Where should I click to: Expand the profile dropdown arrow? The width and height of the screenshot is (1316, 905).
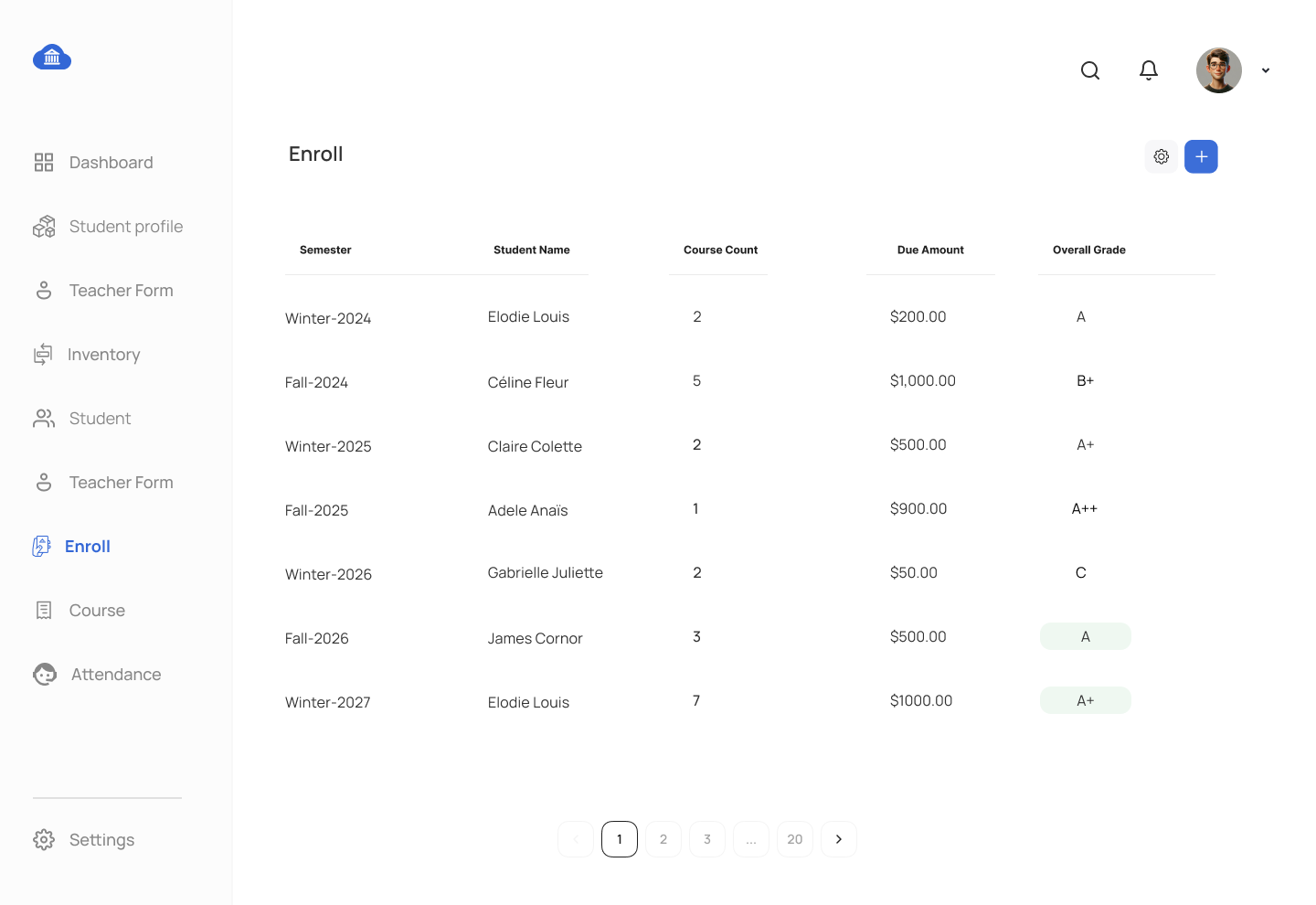tap(1266, 70)
